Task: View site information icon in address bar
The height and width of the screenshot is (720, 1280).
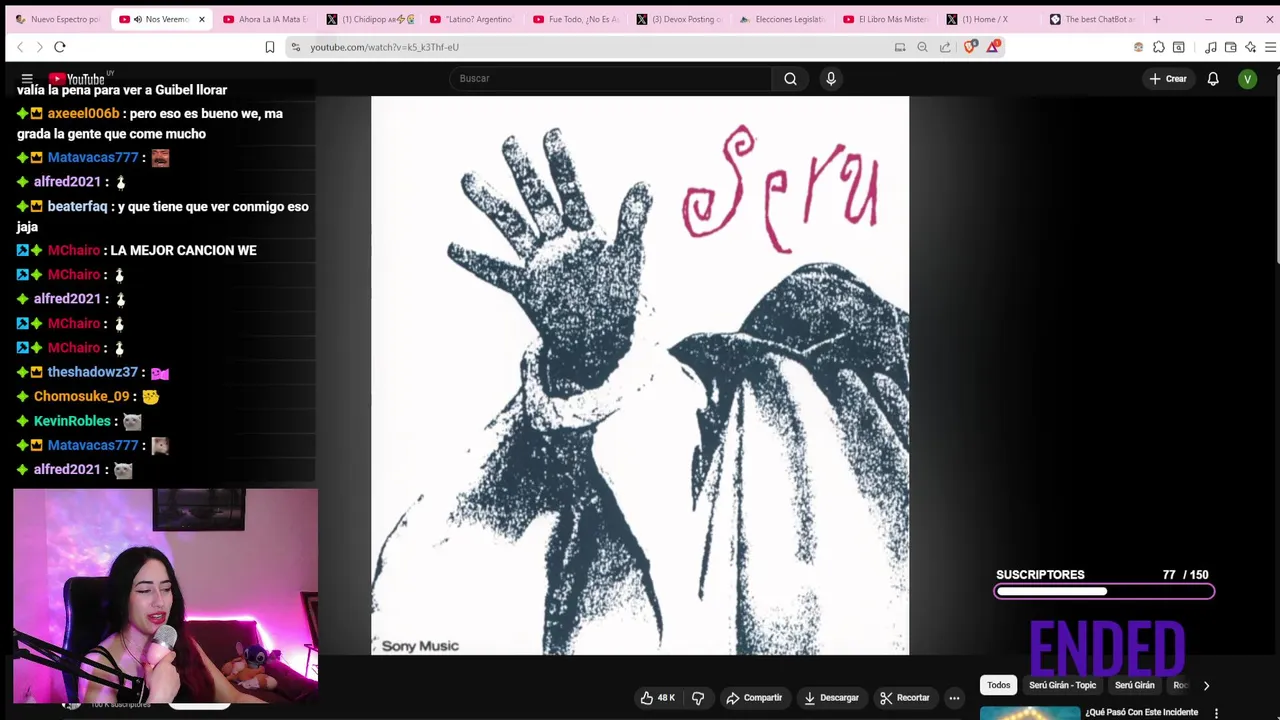Action: point(295,47)
